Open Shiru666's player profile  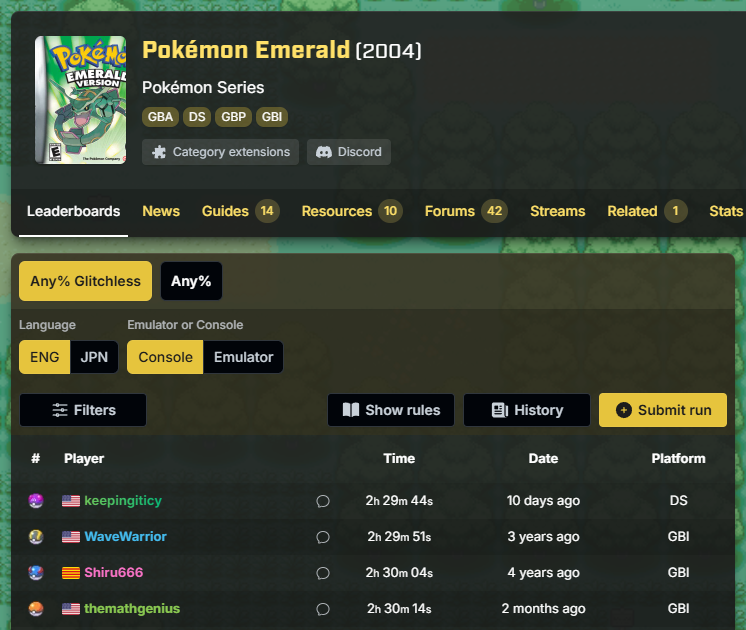point(113,572)
